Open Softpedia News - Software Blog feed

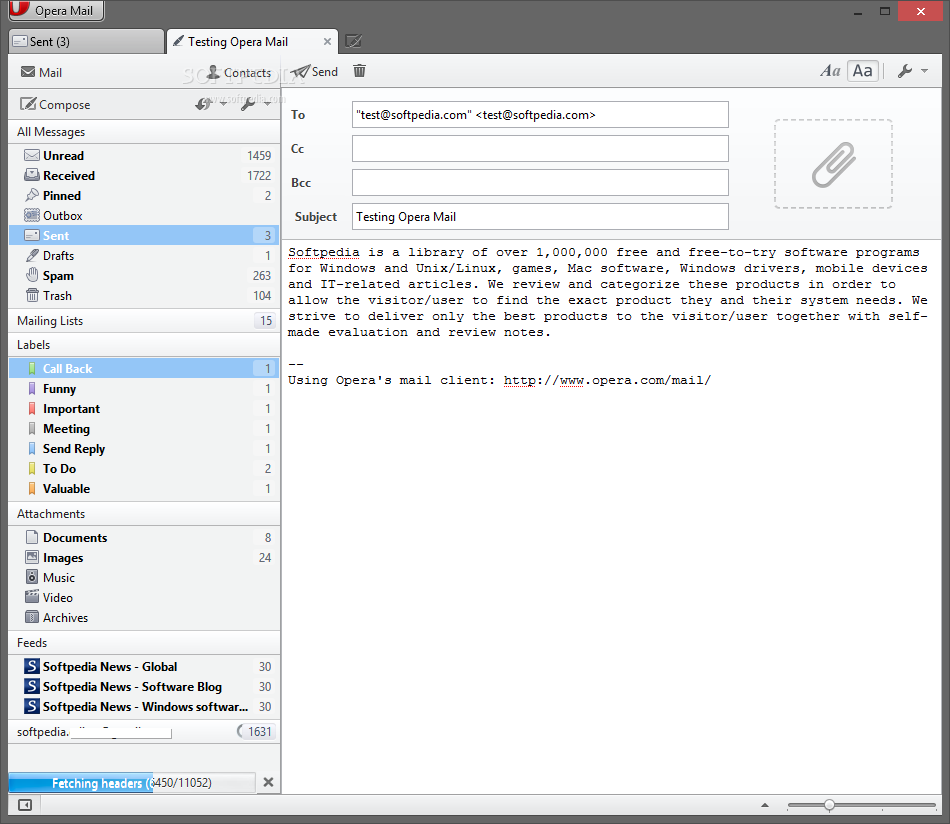[144, 686]
